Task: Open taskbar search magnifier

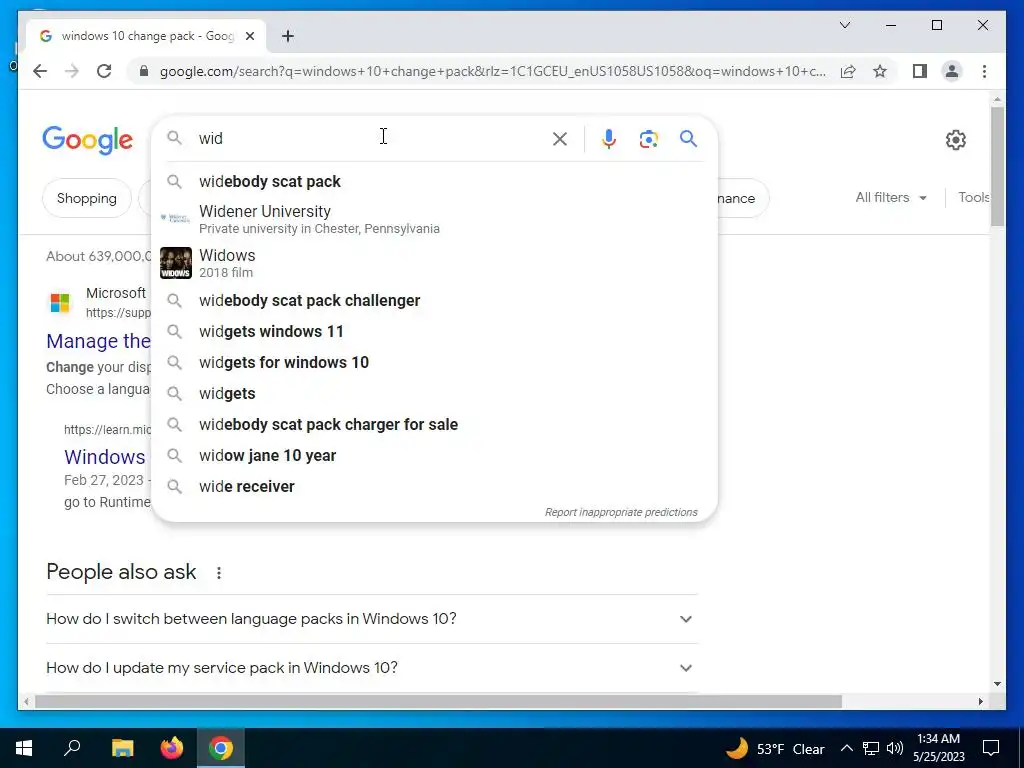Action: coord(72,748)
